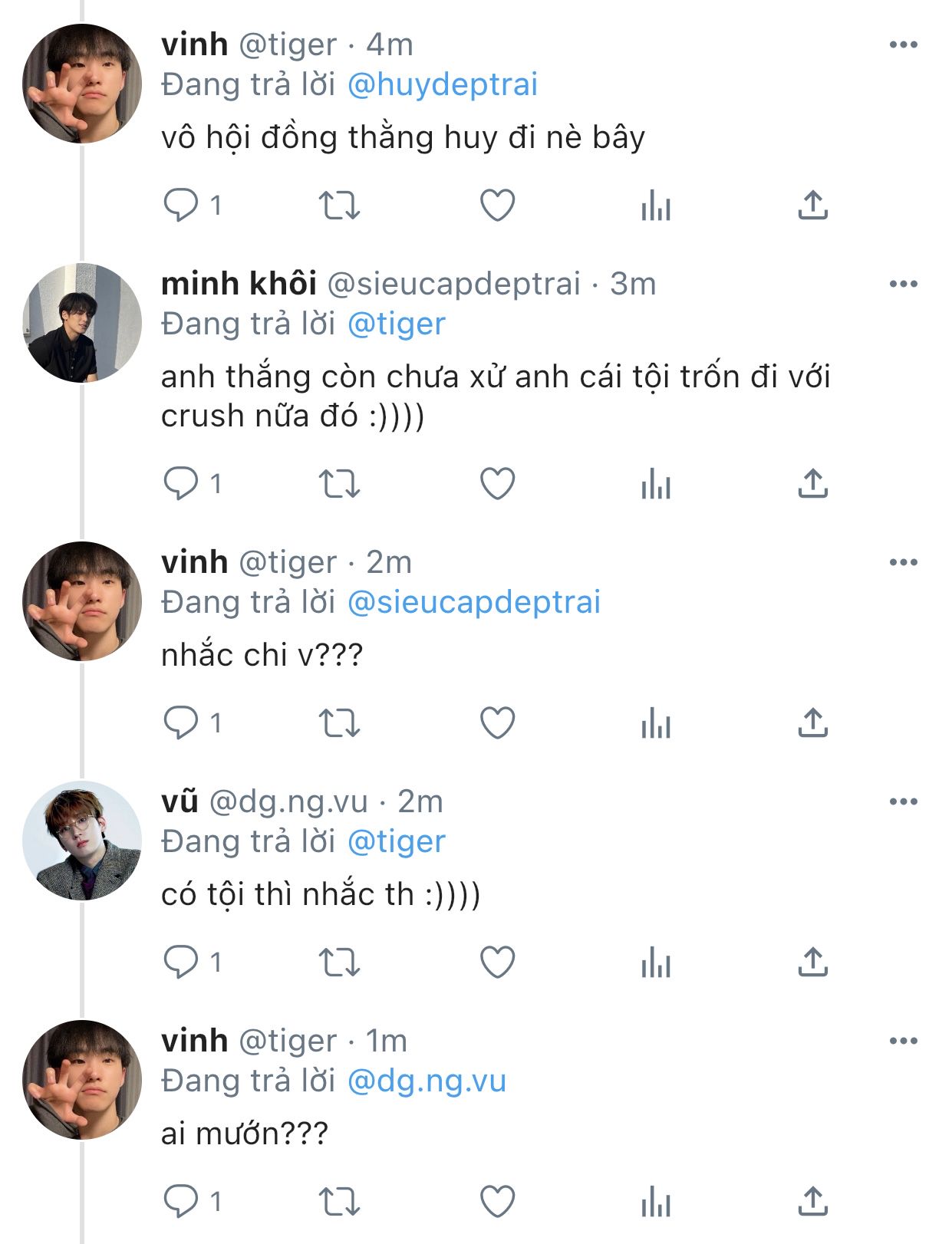
Task: View analytics for vinh's 'ai mướn???' tweet
Action: pos(656,1201)
